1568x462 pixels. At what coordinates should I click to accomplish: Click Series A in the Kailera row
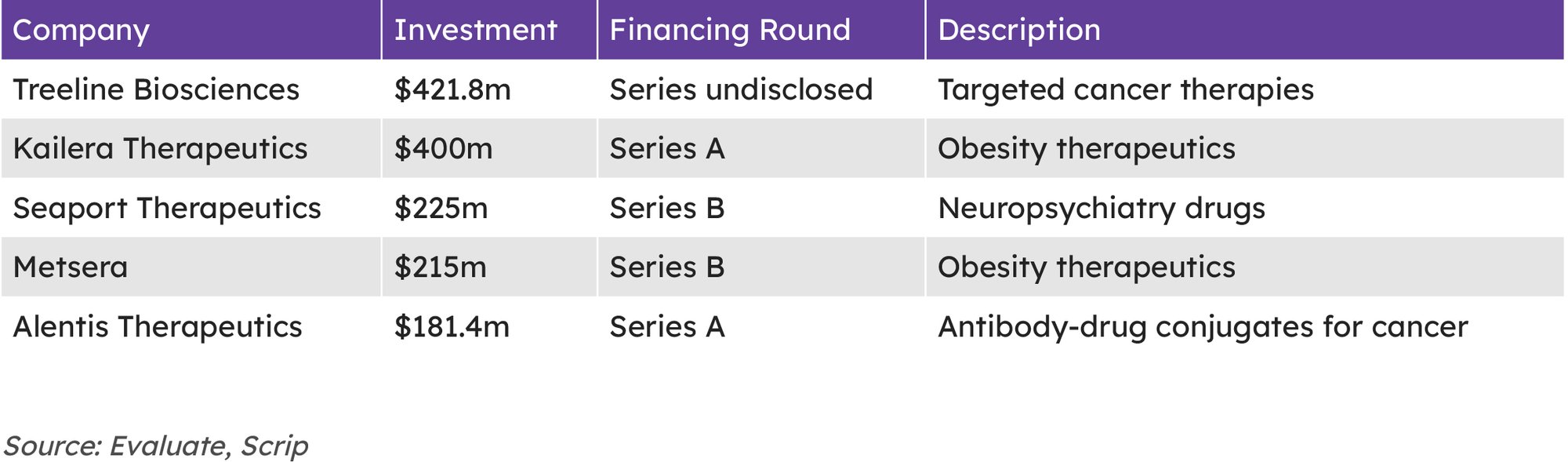pos(667,148)
